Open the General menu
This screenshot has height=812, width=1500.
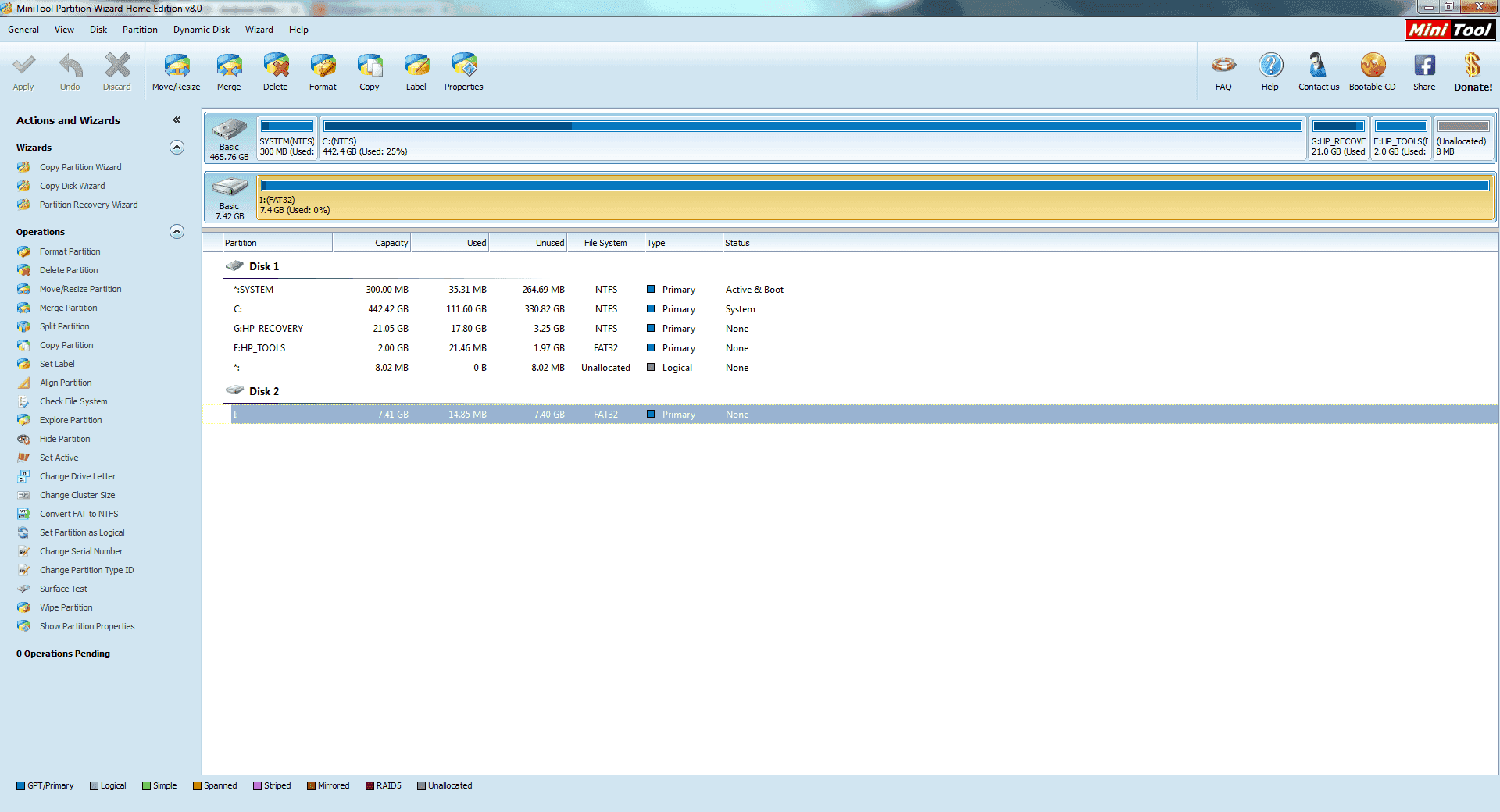click(23, 30)
